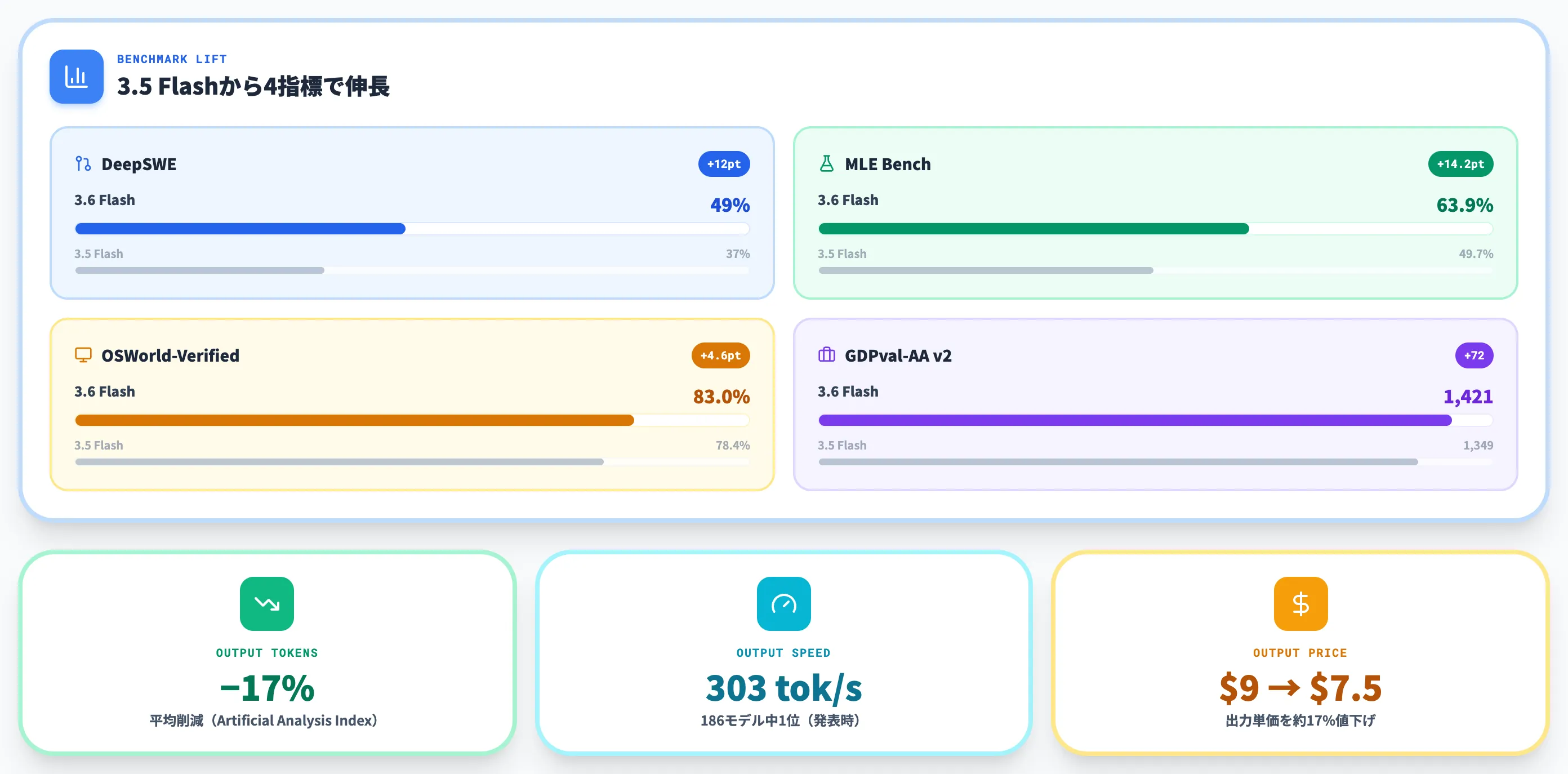Click the +14.2pt badge on MLE Bench

[1460, 164]
